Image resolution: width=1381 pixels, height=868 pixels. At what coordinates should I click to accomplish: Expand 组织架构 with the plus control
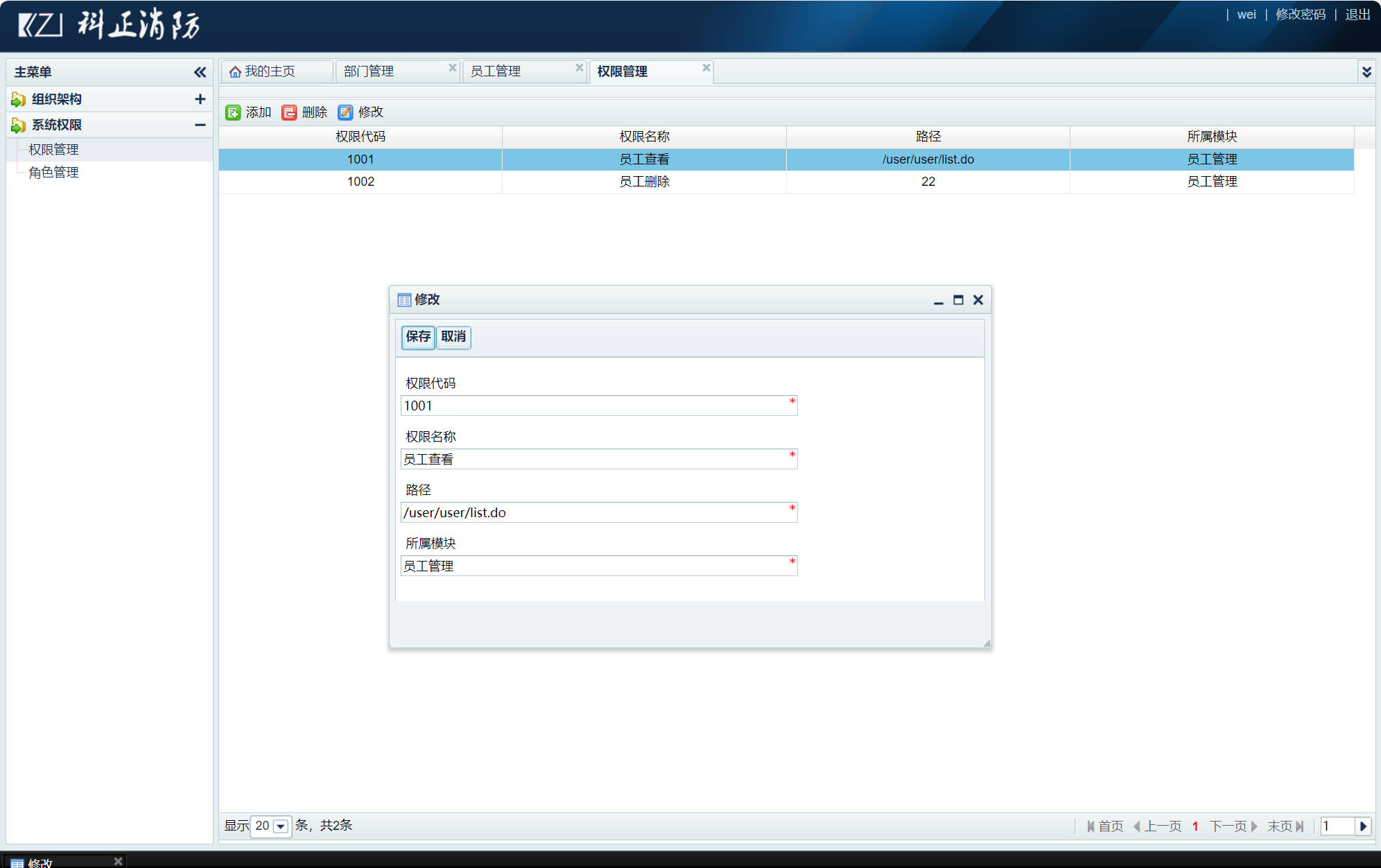200,98
